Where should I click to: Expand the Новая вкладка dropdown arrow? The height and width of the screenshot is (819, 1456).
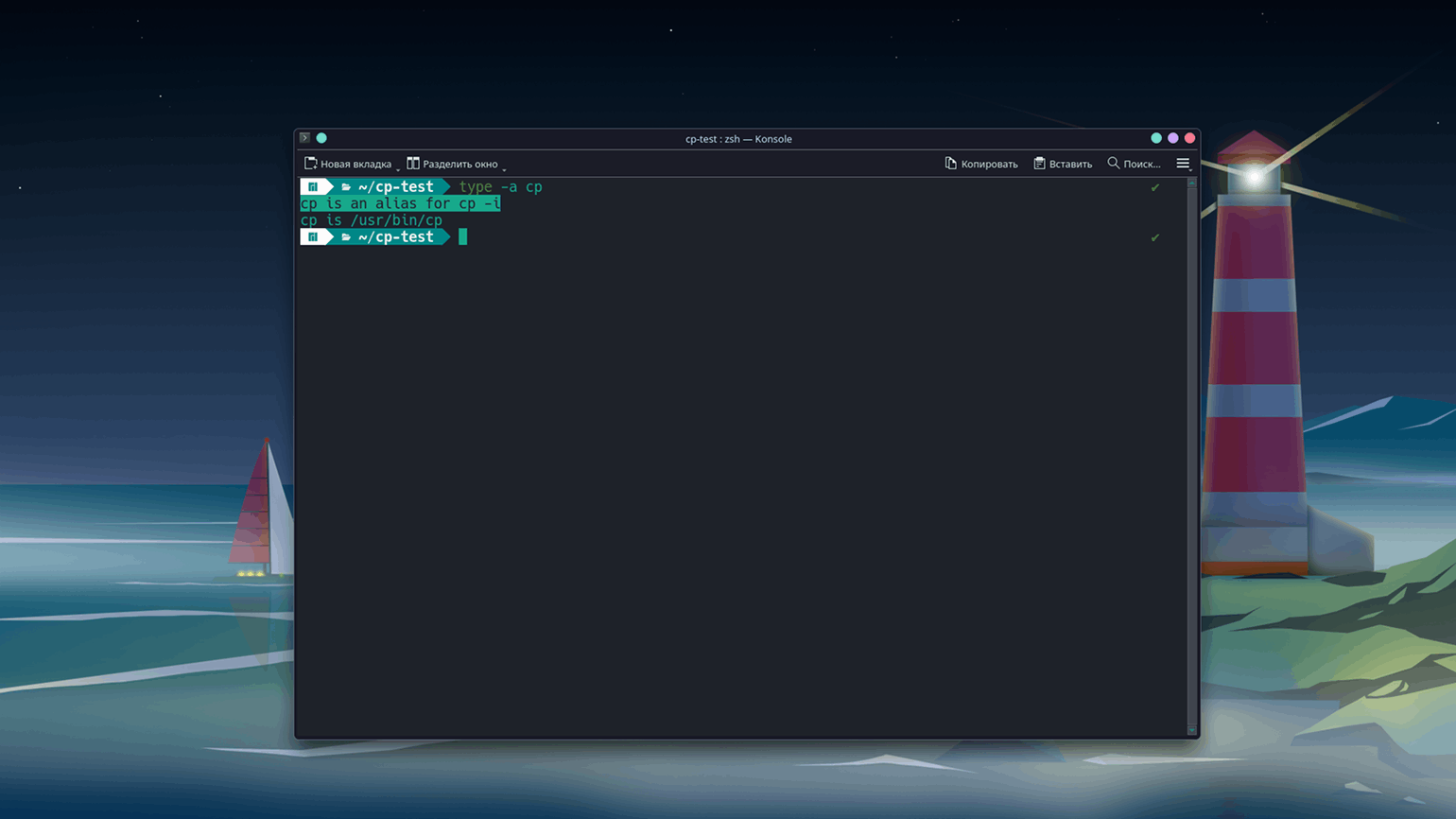pos(398,168)
